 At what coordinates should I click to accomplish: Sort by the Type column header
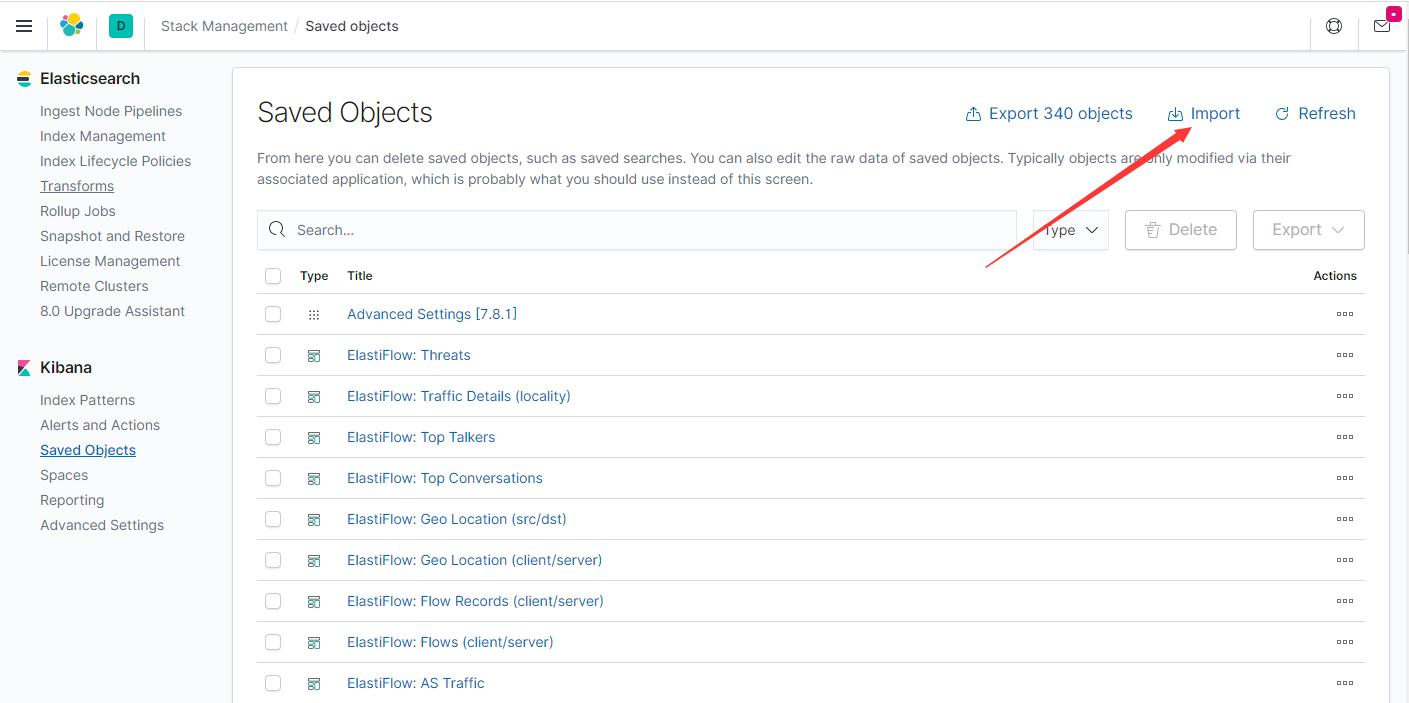tap(314, 276)
